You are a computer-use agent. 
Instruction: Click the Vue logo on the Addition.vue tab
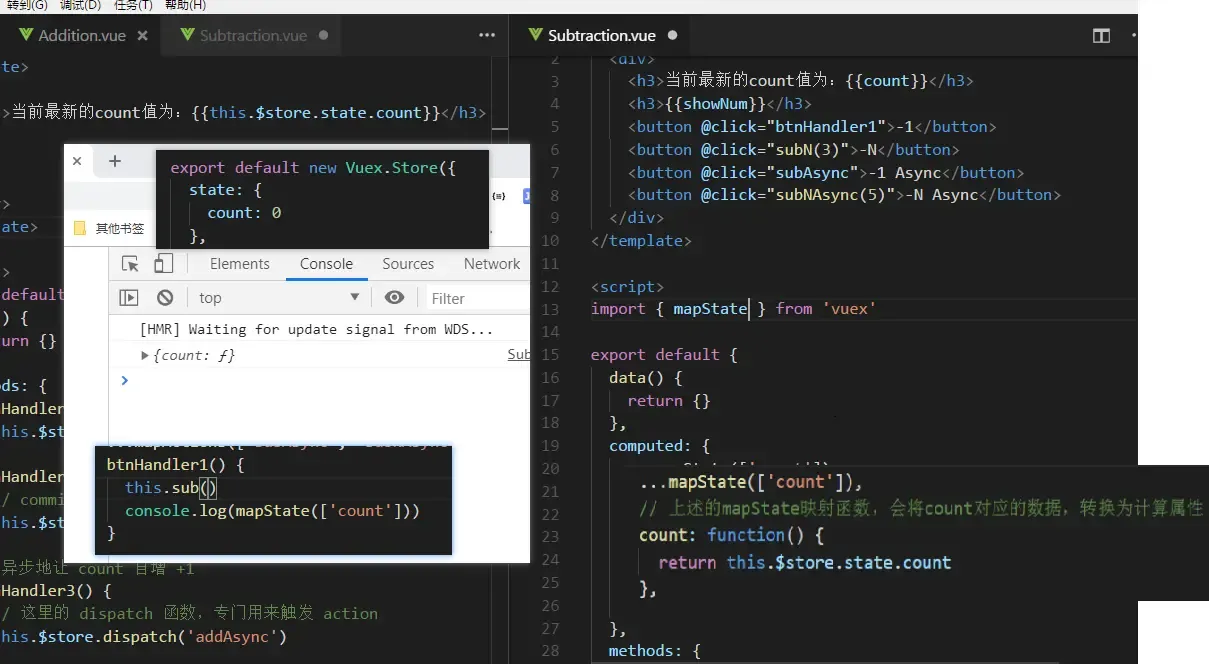pyautogui.click(x=24, y=34)
